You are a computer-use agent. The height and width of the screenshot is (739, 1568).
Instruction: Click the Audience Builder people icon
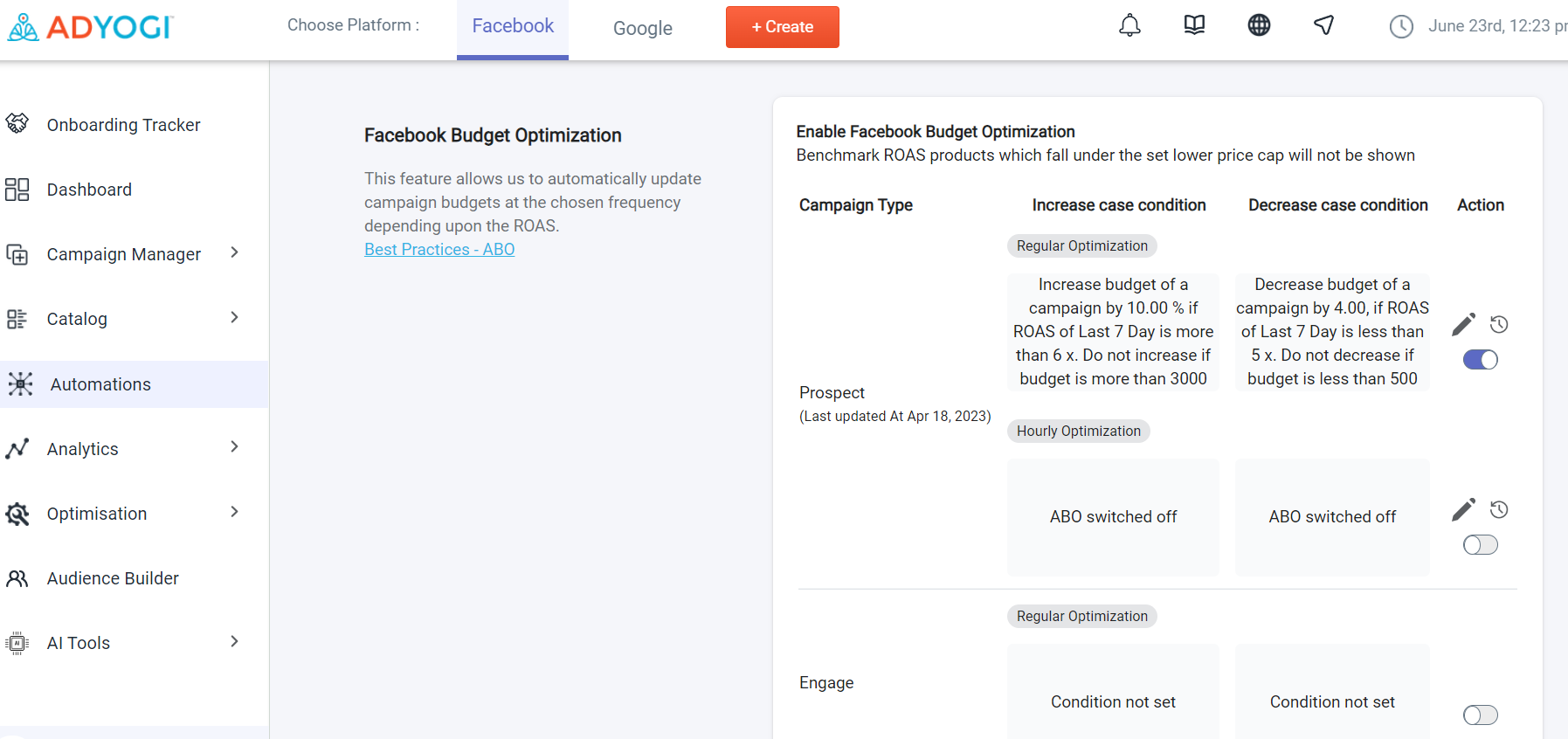[x=17, y=578]
